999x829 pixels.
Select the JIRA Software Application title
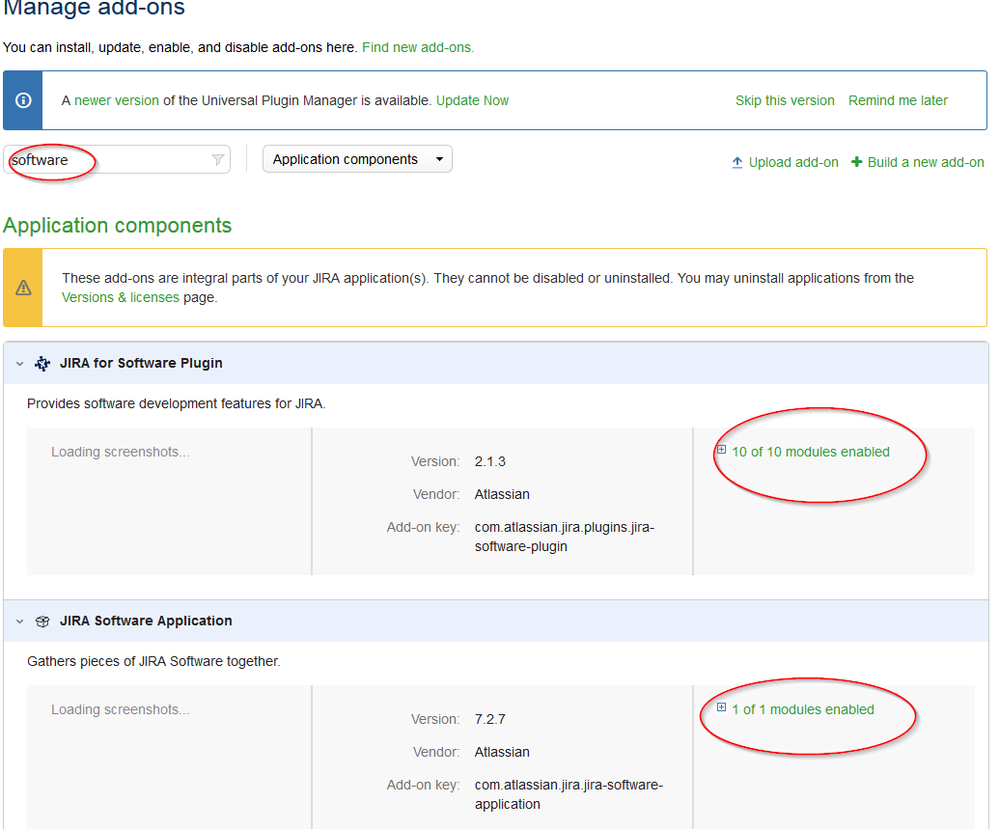pos(146,621)
